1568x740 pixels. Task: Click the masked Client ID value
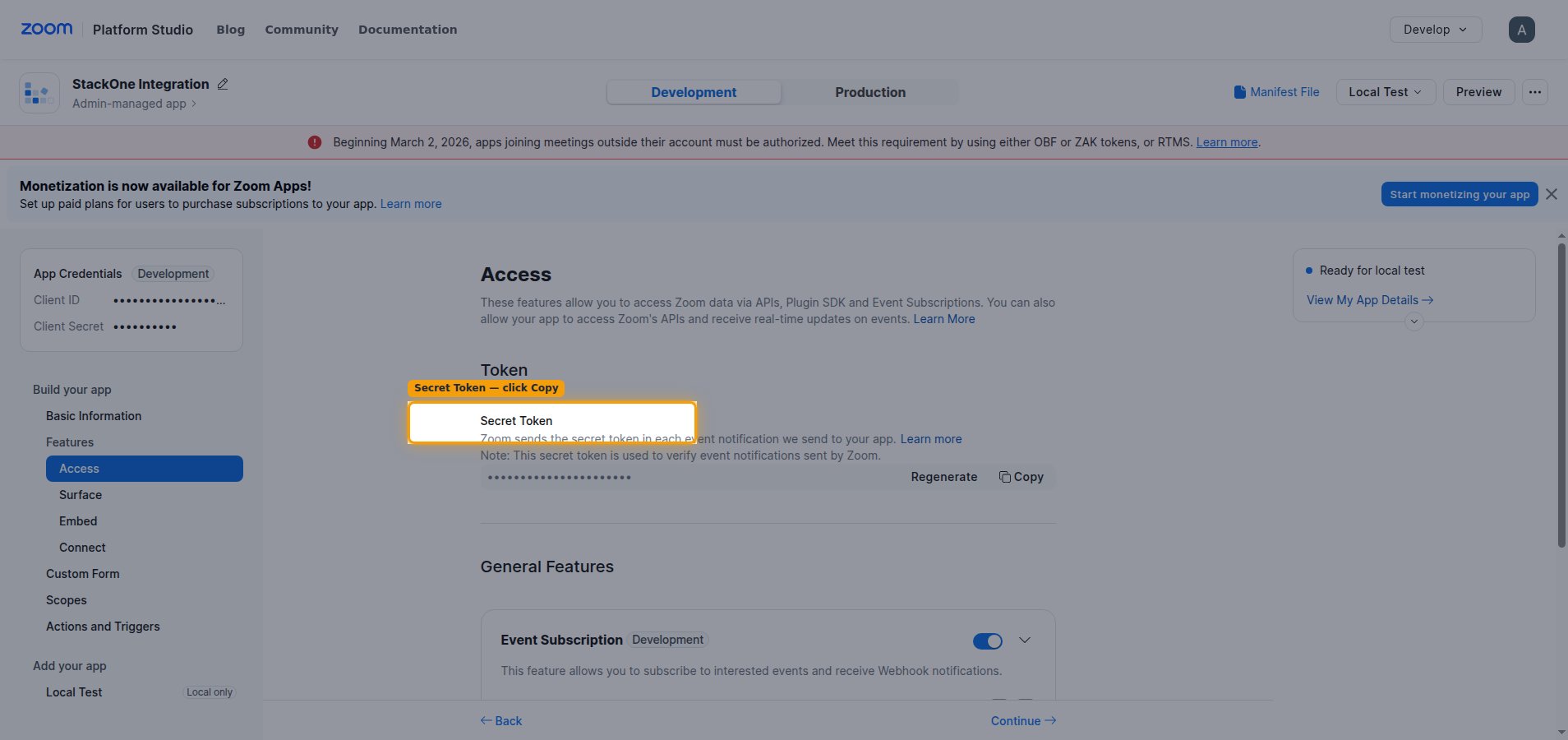(169, 300)
